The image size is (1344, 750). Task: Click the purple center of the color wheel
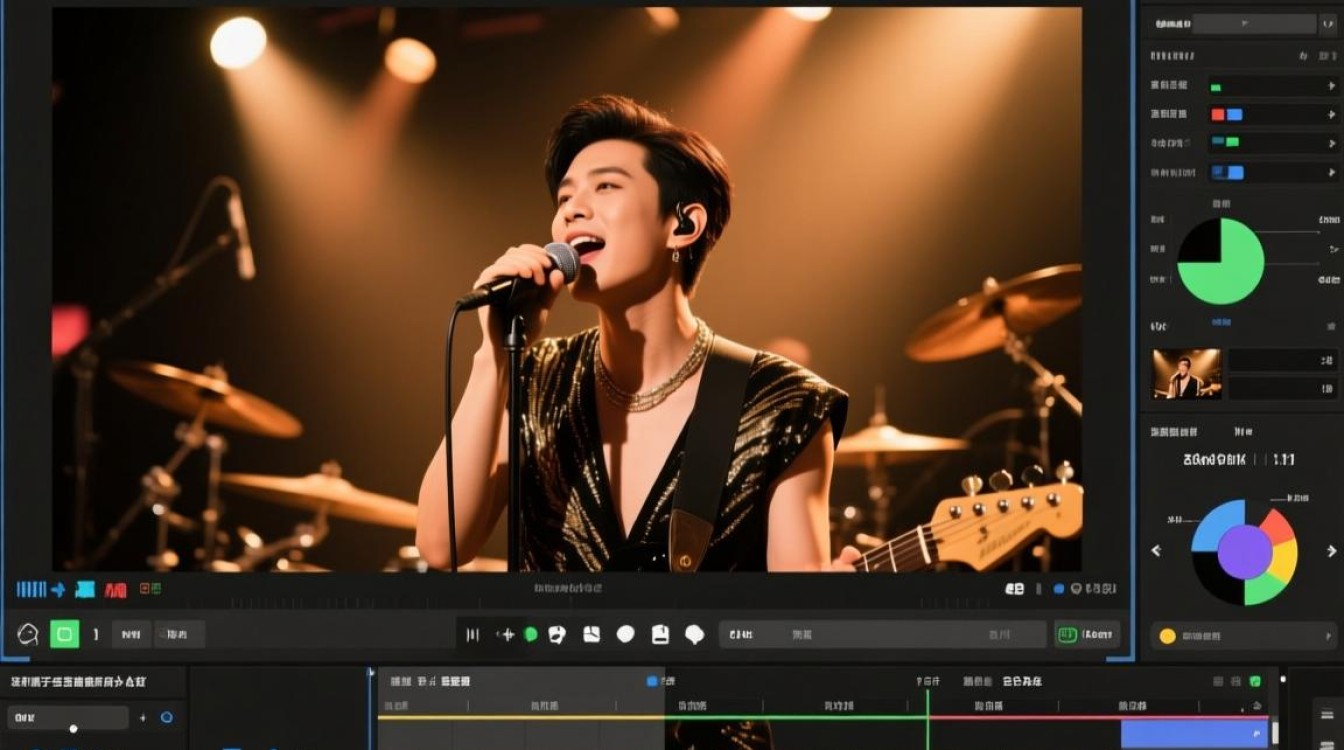1244,552
